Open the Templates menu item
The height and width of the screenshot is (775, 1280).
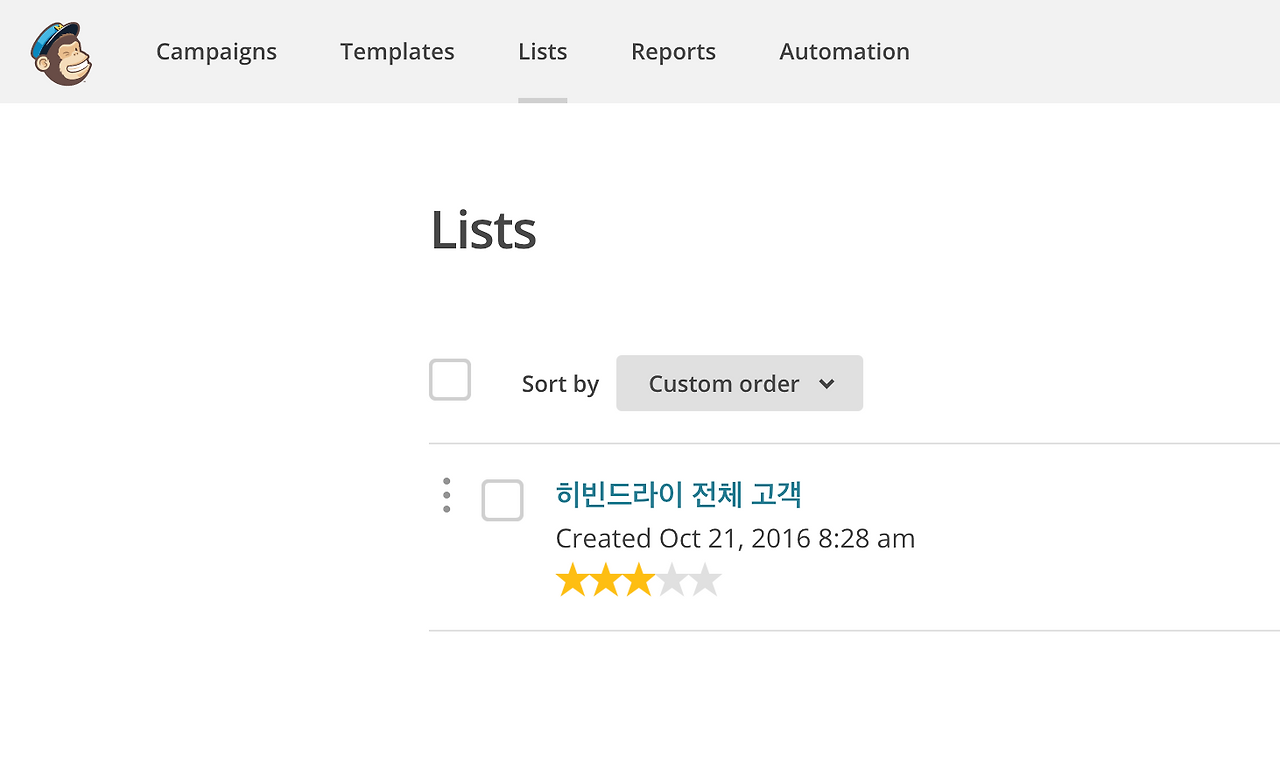pyautogui.click(x=397, y=51)
